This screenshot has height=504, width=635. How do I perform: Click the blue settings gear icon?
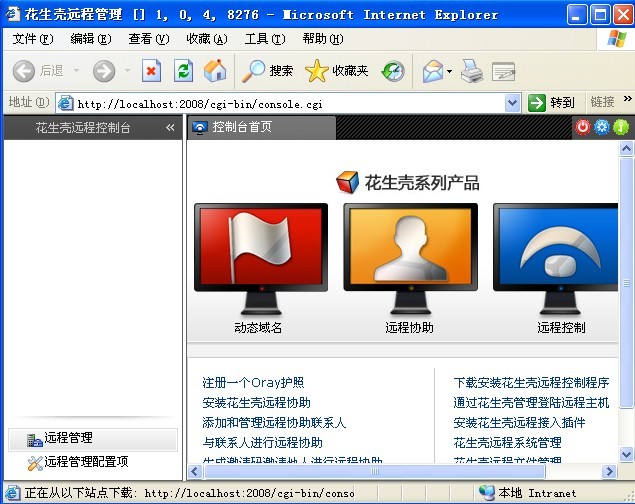(602, 127)
